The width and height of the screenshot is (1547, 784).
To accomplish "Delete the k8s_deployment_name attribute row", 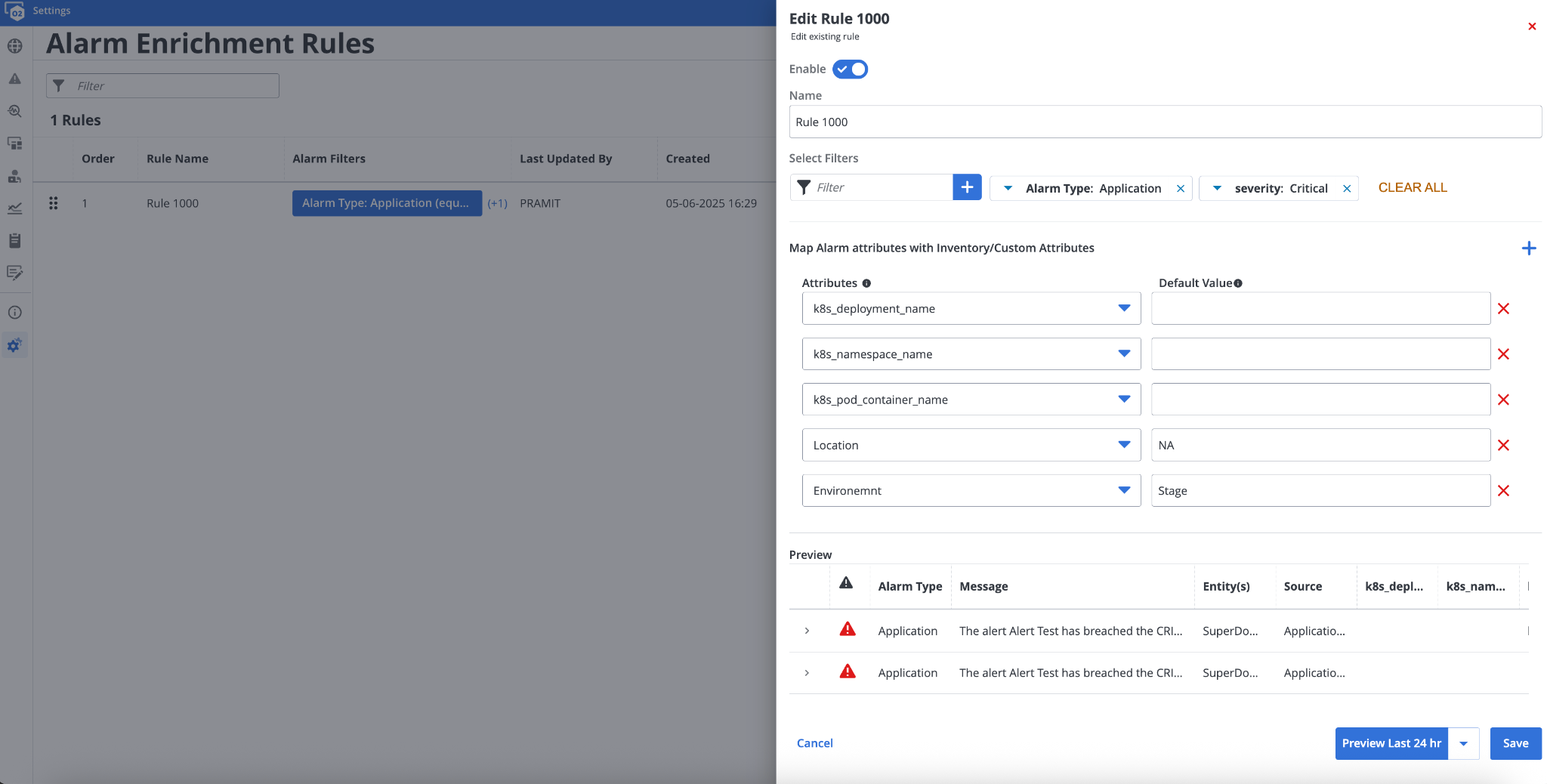I will (x=1503, y=309).
